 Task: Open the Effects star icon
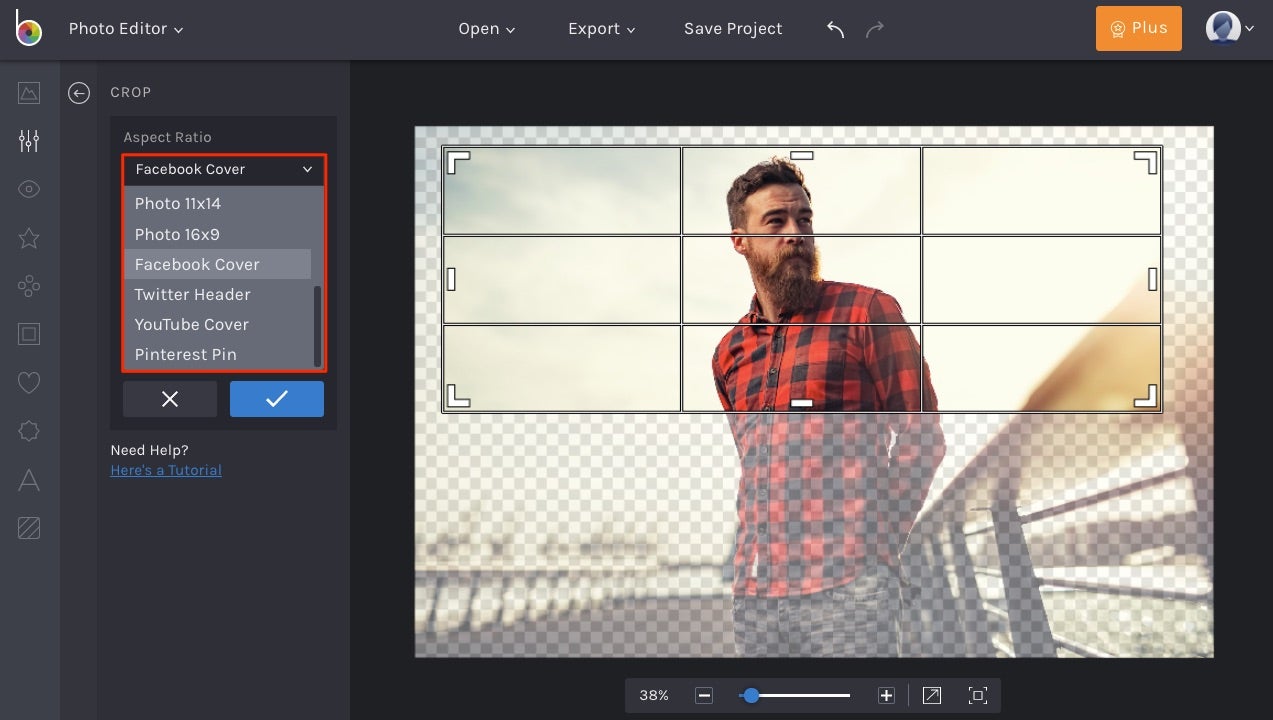tap(29, 238)
